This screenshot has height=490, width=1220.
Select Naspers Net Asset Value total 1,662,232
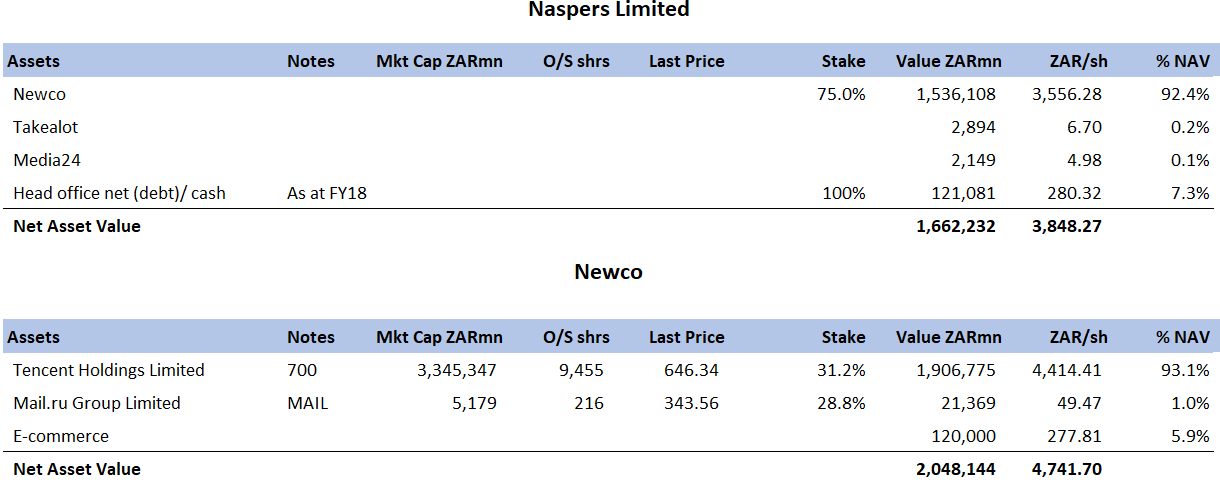click(x=955, y=226)
